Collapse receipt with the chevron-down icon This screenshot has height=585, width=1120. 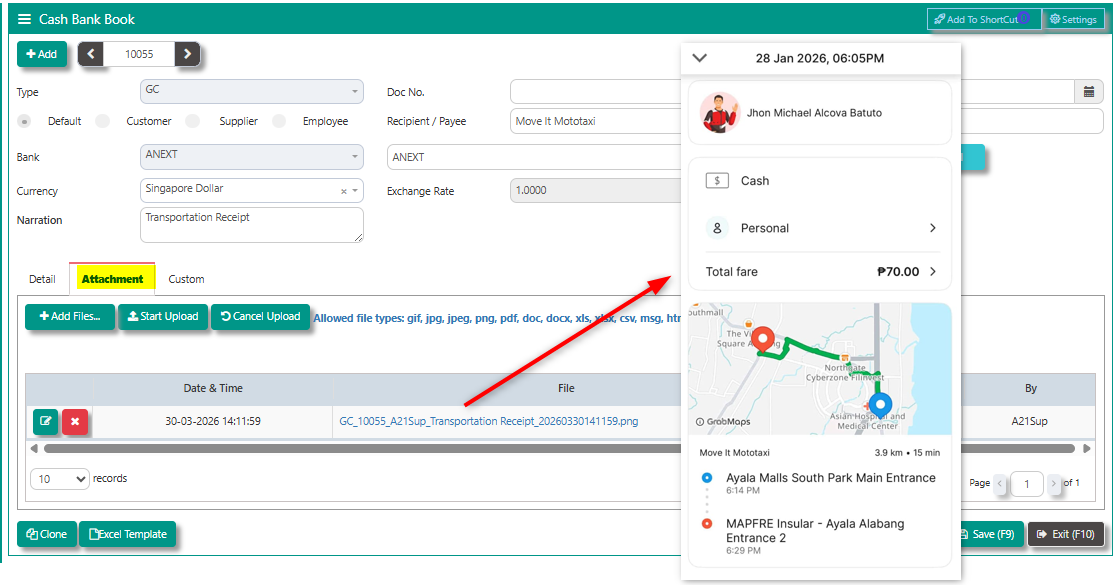coord(700,58)
